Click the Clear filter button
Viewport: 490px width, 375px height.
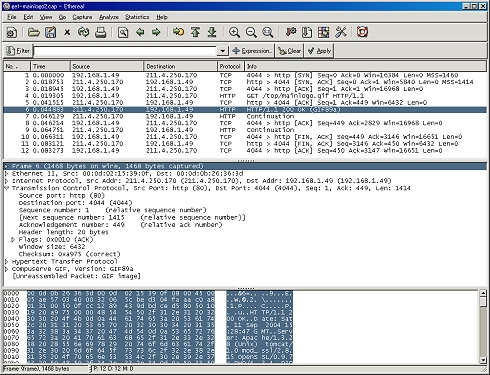(x=289, y=51)
